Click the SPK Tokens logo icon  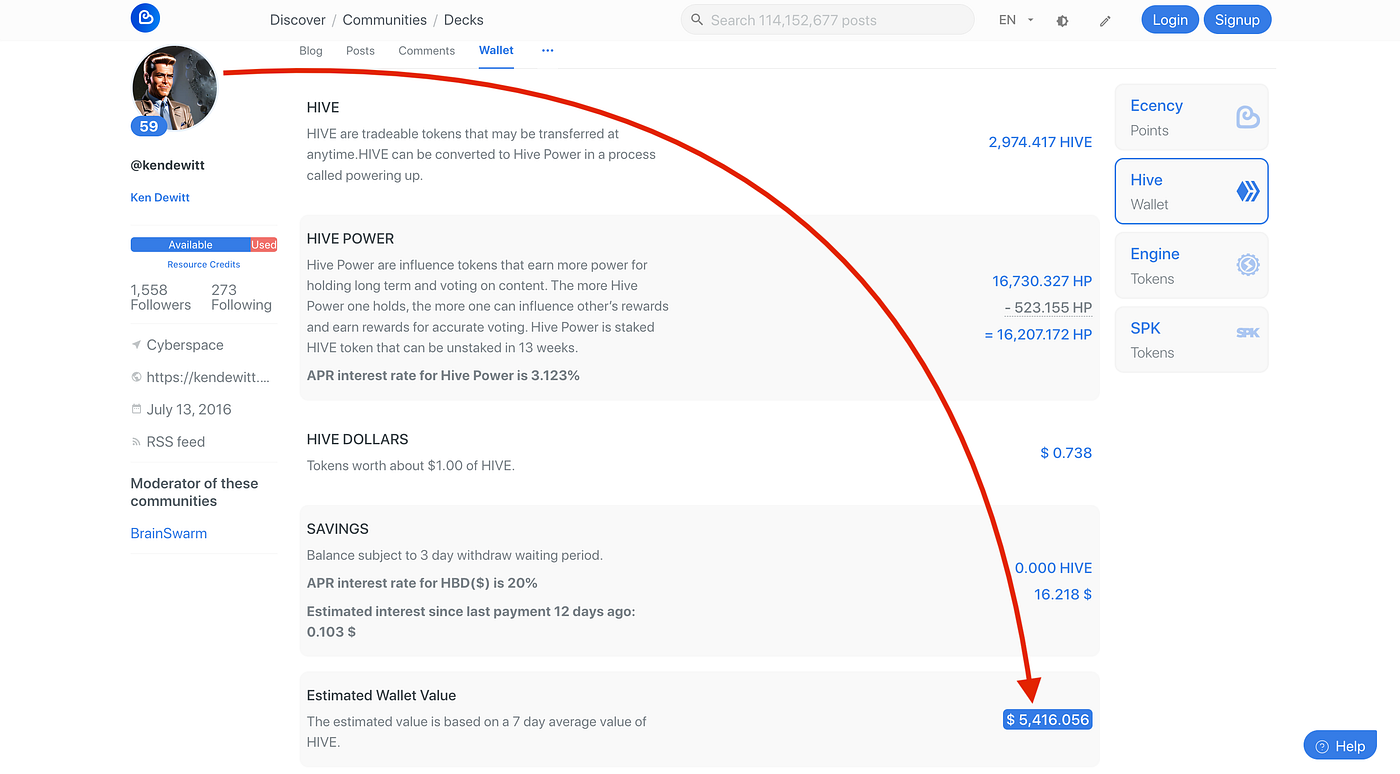1247,333
